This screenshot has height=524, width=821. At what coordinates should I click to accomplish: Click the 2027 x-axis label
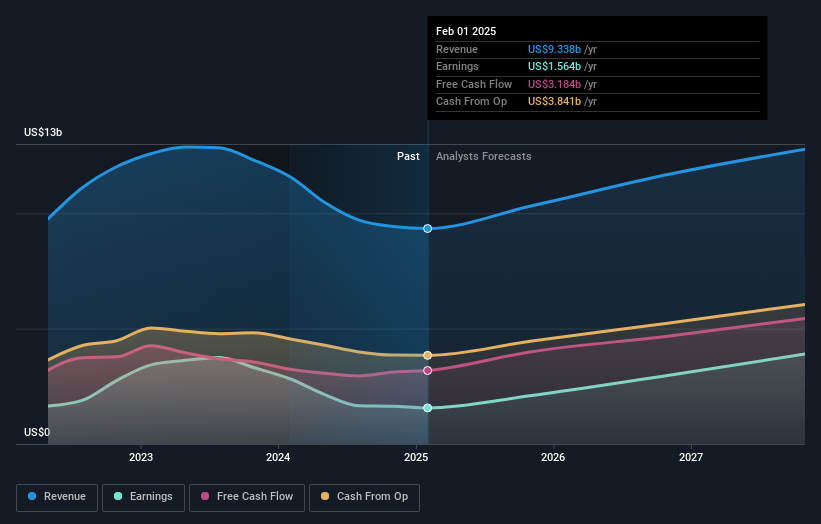691,457
